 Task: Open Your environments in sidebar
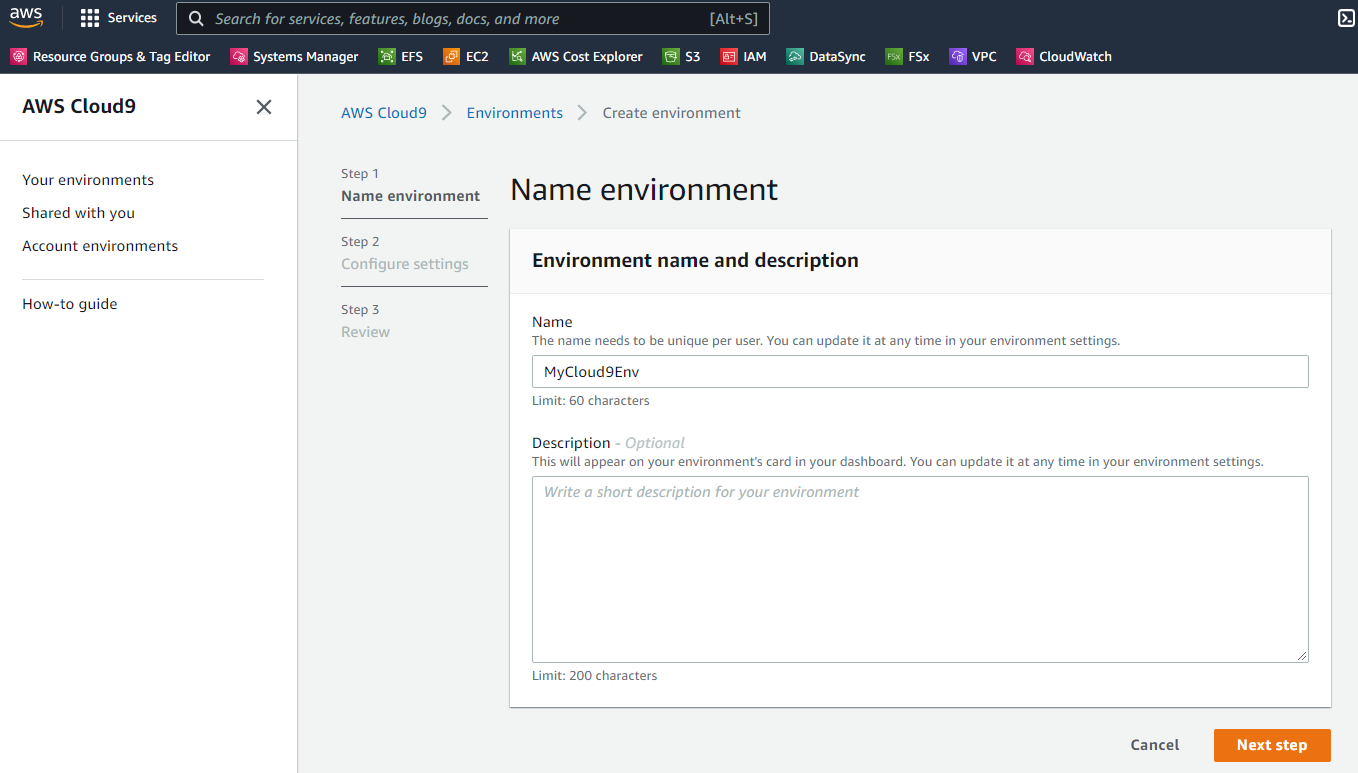88,180
